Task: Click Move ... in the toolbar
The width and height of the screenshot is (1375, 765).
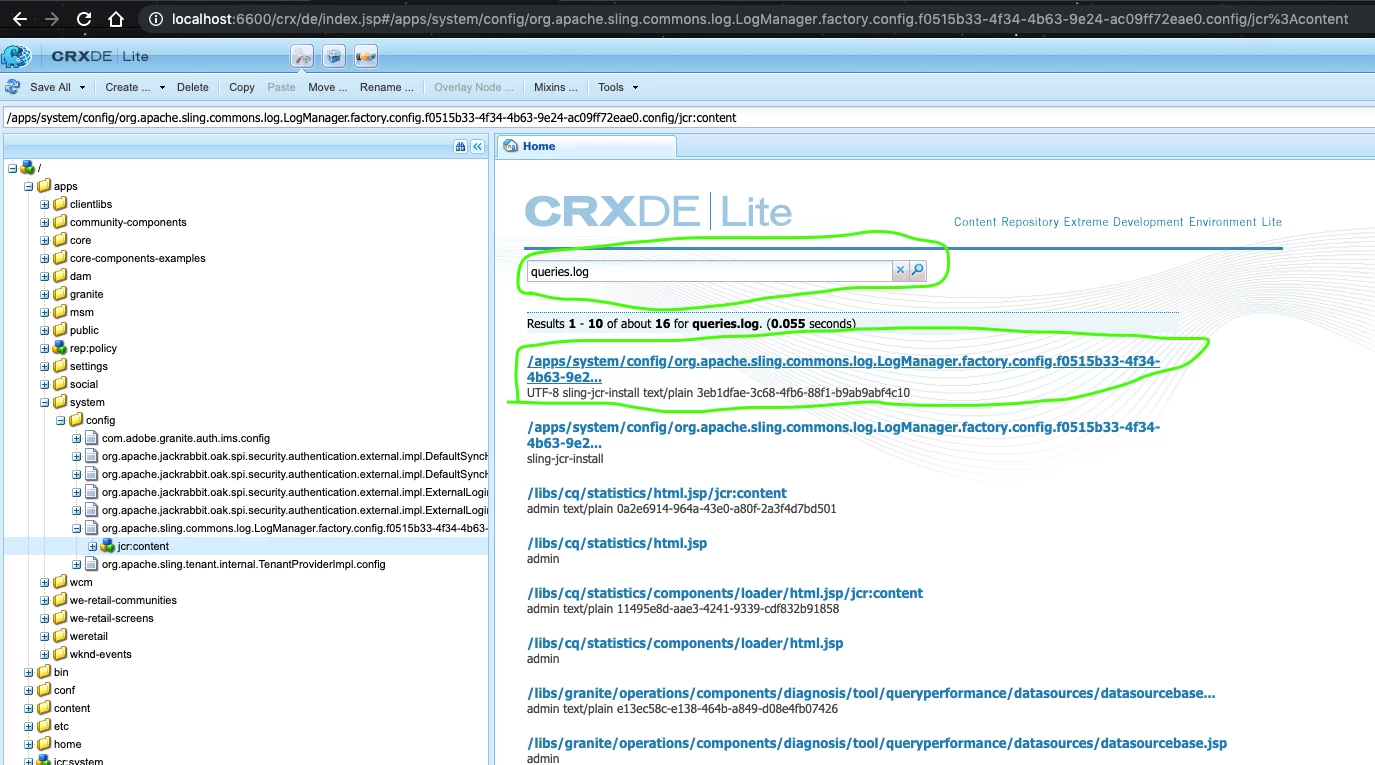Action: 328,87
